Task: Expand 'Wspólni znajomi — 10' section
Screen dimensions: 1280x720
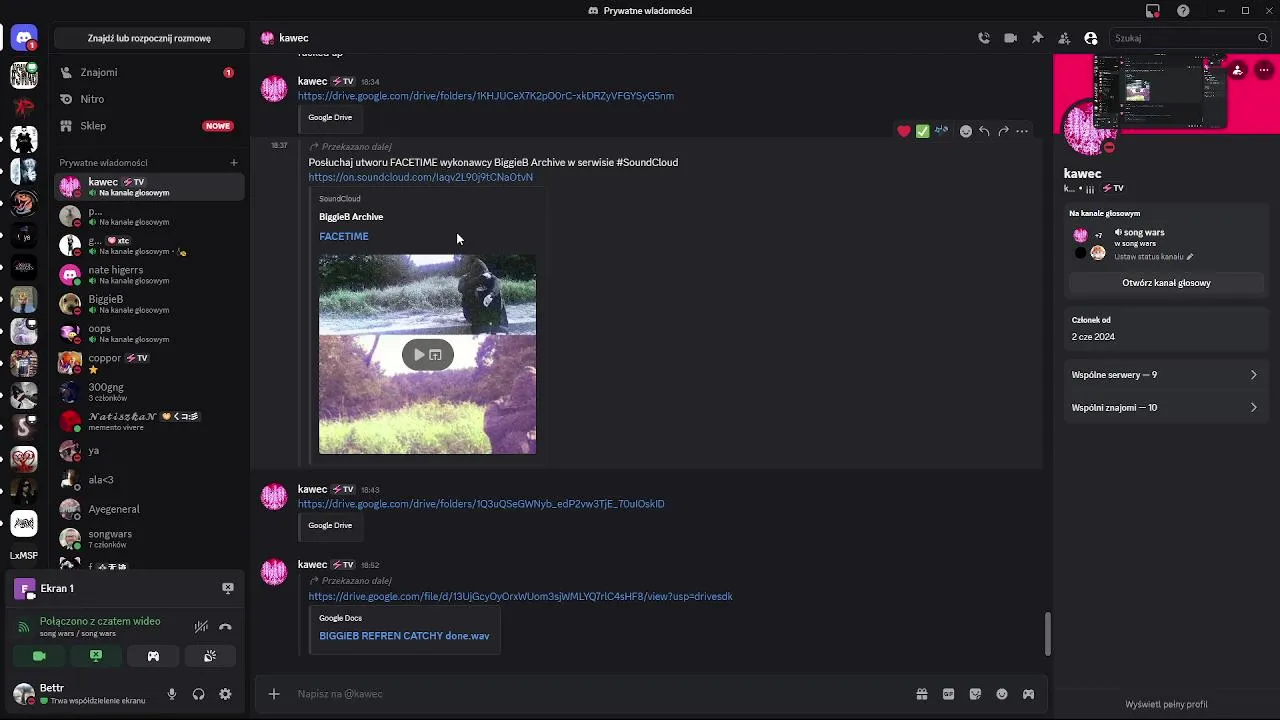Action: coord(1166,408)
